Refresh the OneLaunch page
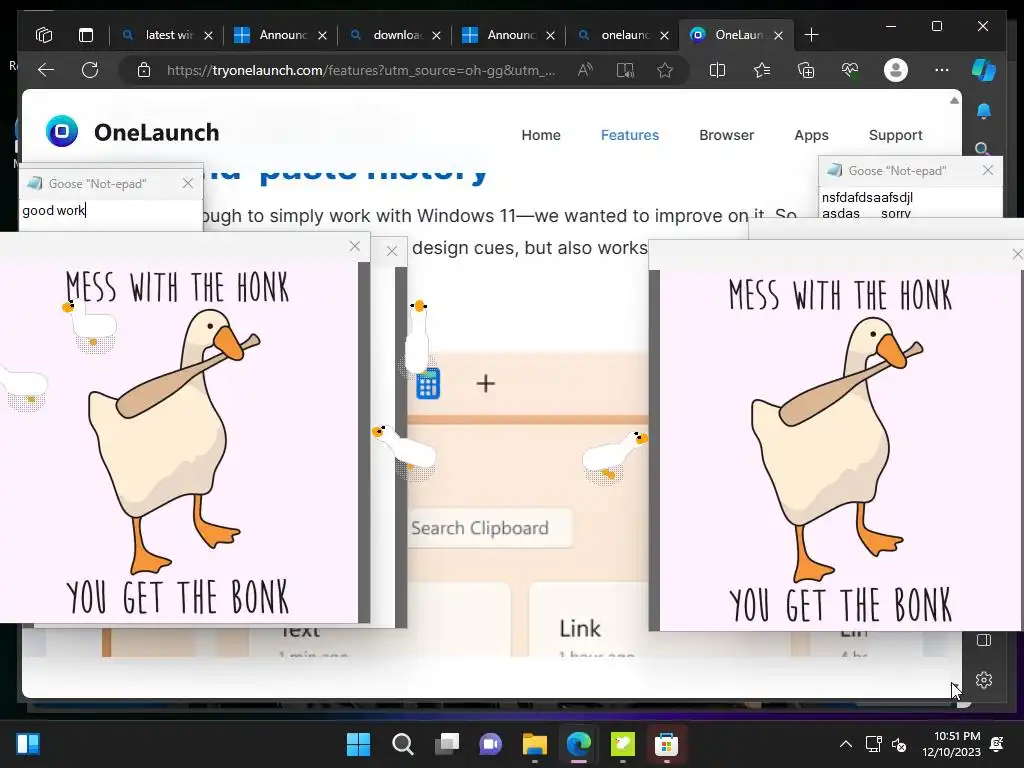1024x768 pixels. pos(90,70)
